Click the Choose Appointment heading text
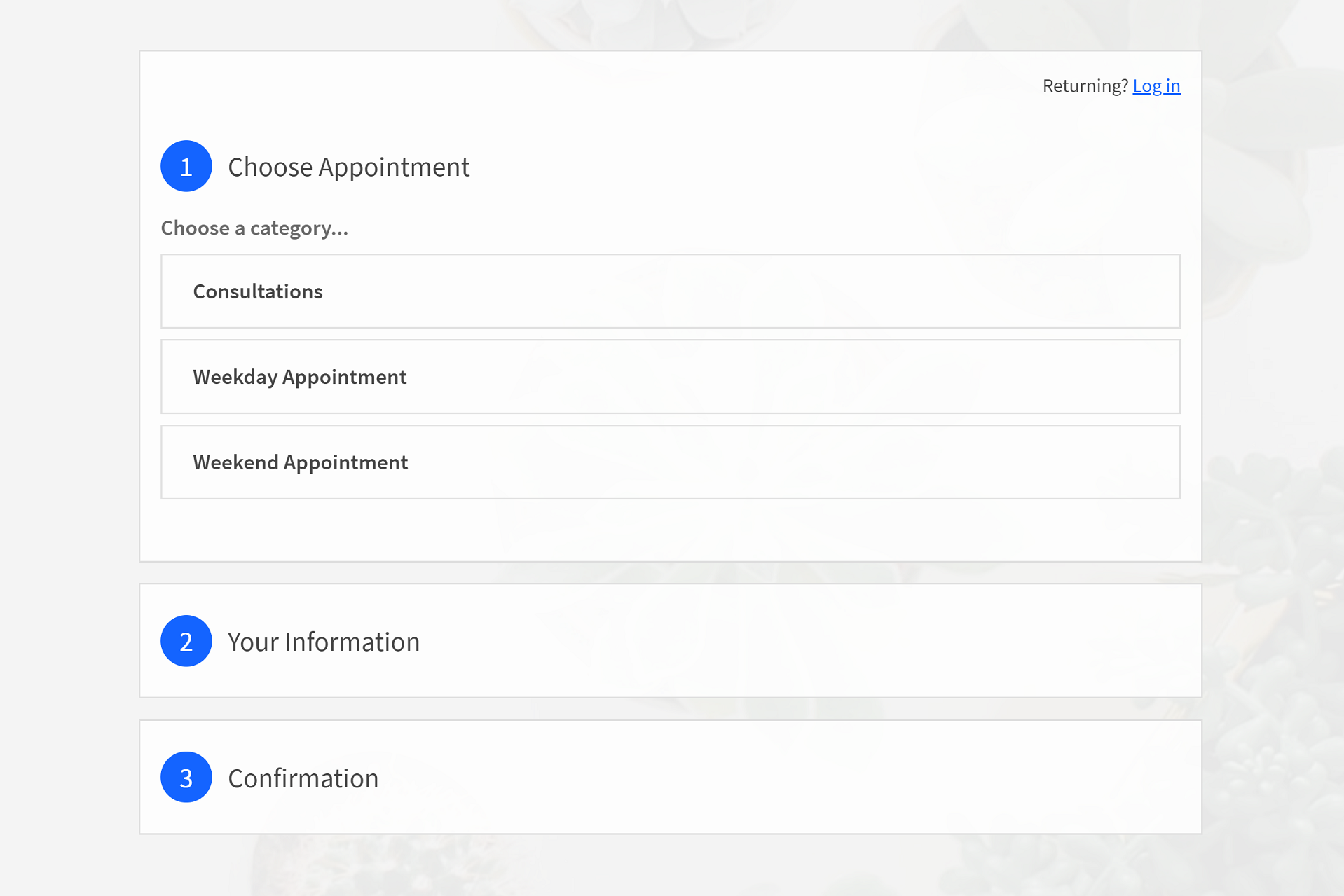 [x=348, y=167]
